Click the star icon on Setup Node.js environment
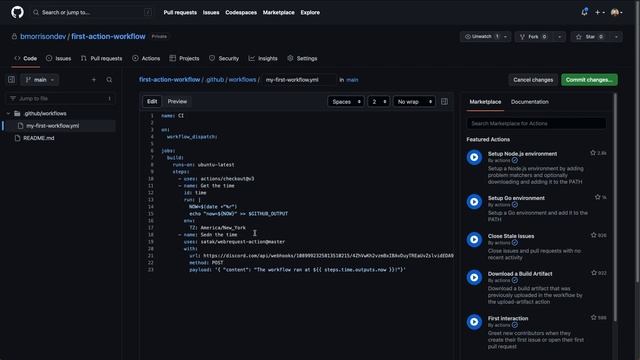Screen dimensions: 640x360 click(x=593, y=153)
